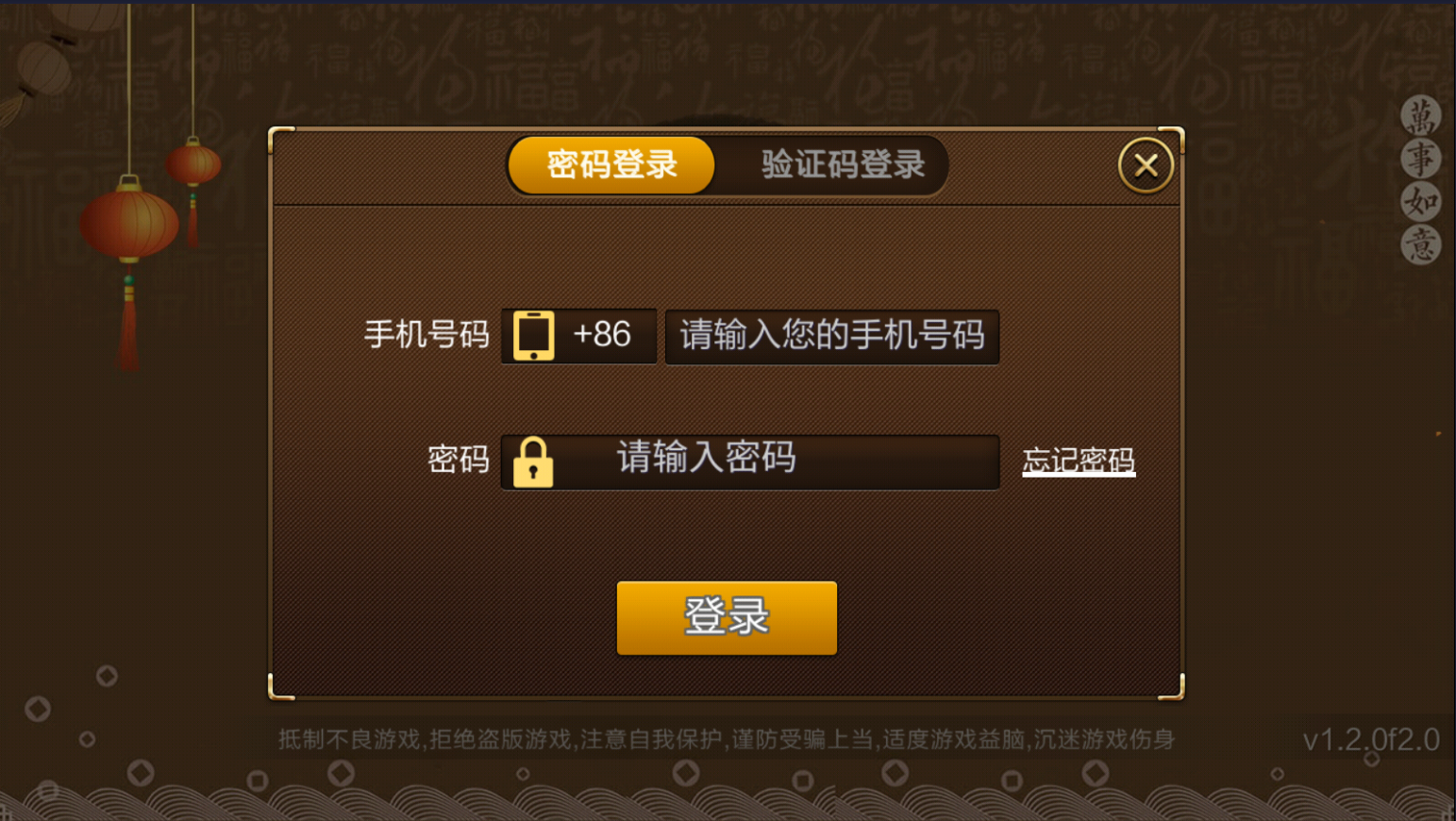Click the yellow padlock icon
This screenshot has width=1456, height=821.
point(533,462)
